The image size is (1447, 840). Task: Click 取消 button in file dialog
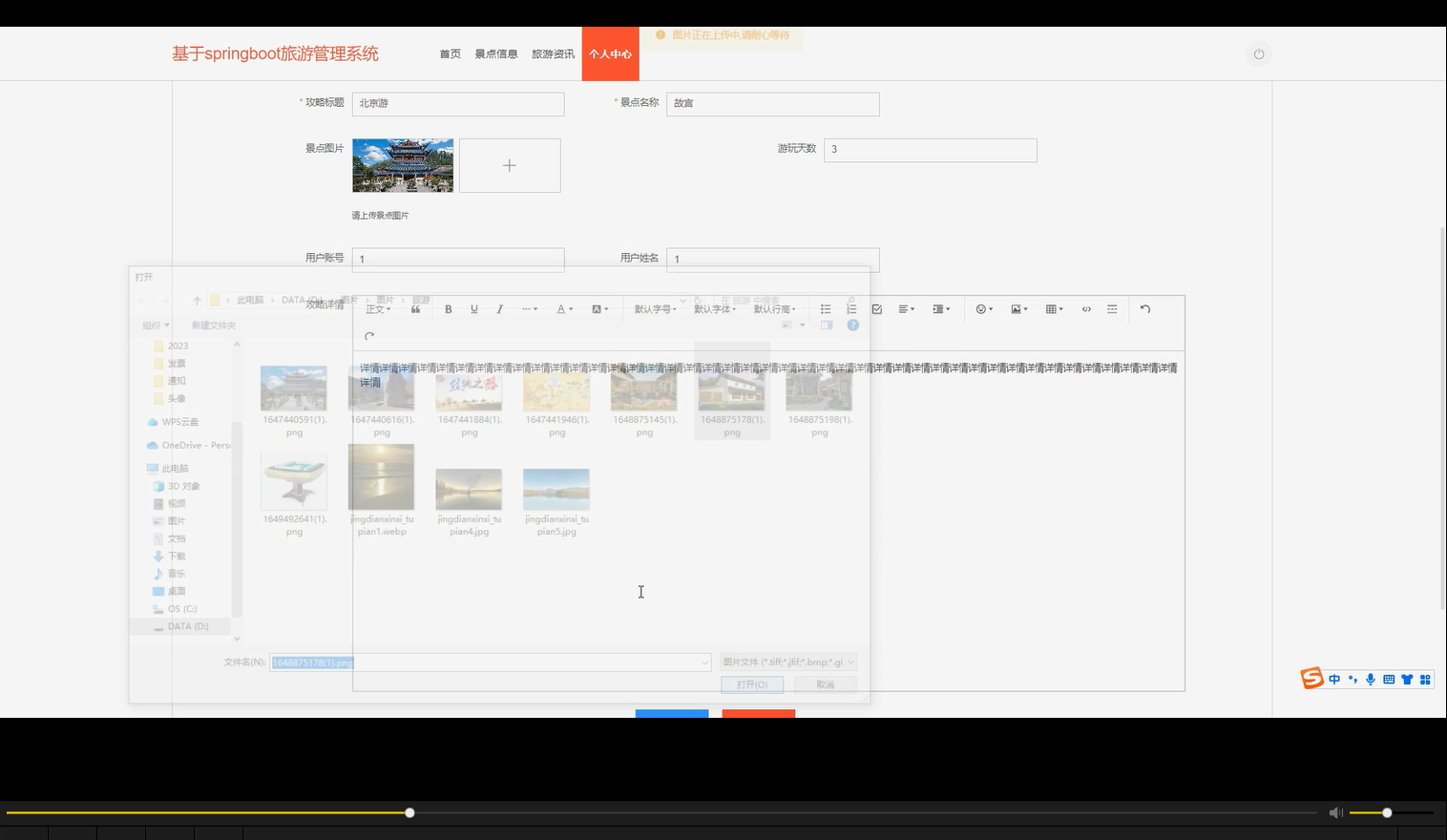click(x=826, y=684)
